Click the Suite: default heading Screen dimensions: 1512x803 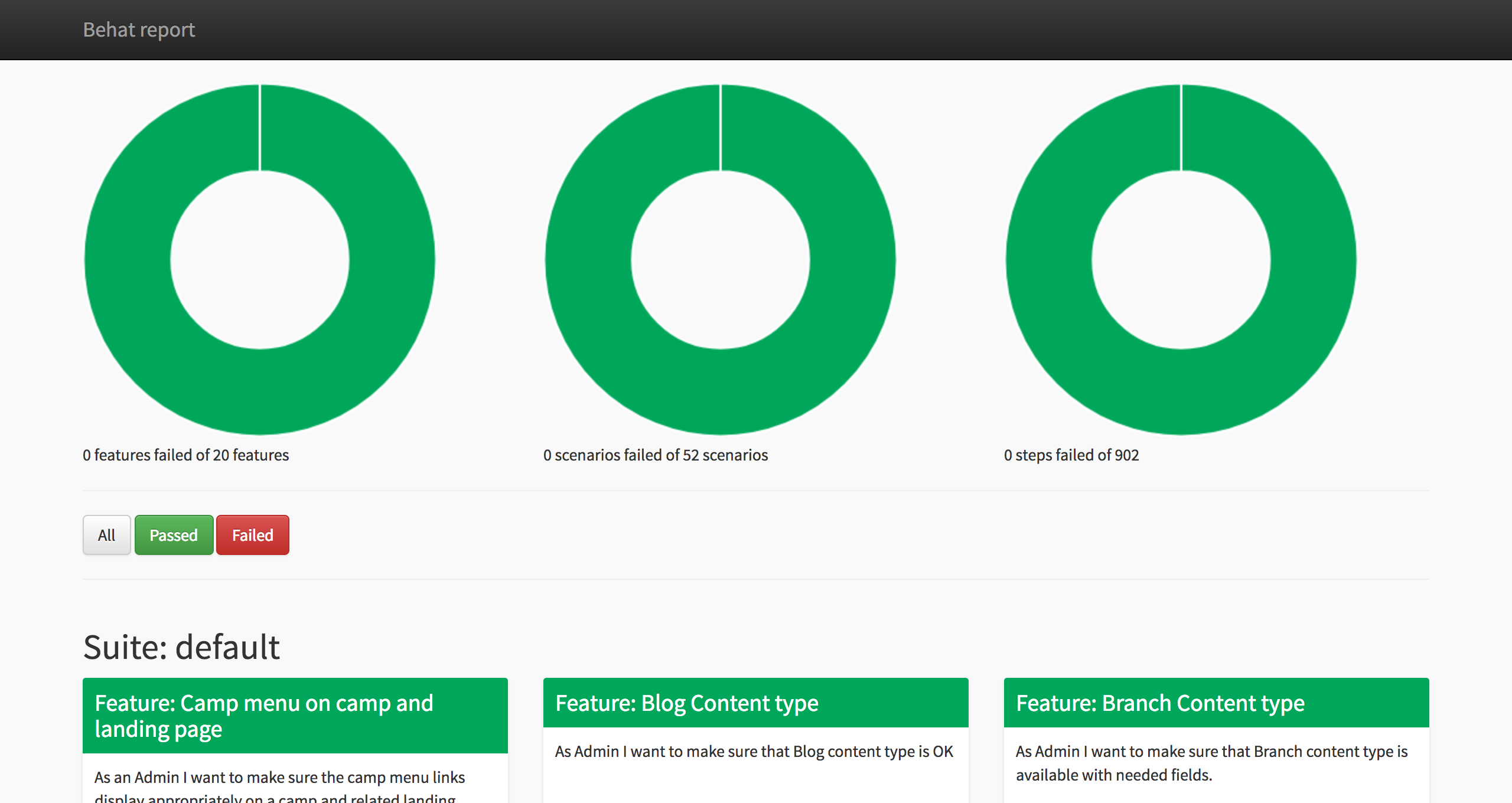click(x=181, y=647)
